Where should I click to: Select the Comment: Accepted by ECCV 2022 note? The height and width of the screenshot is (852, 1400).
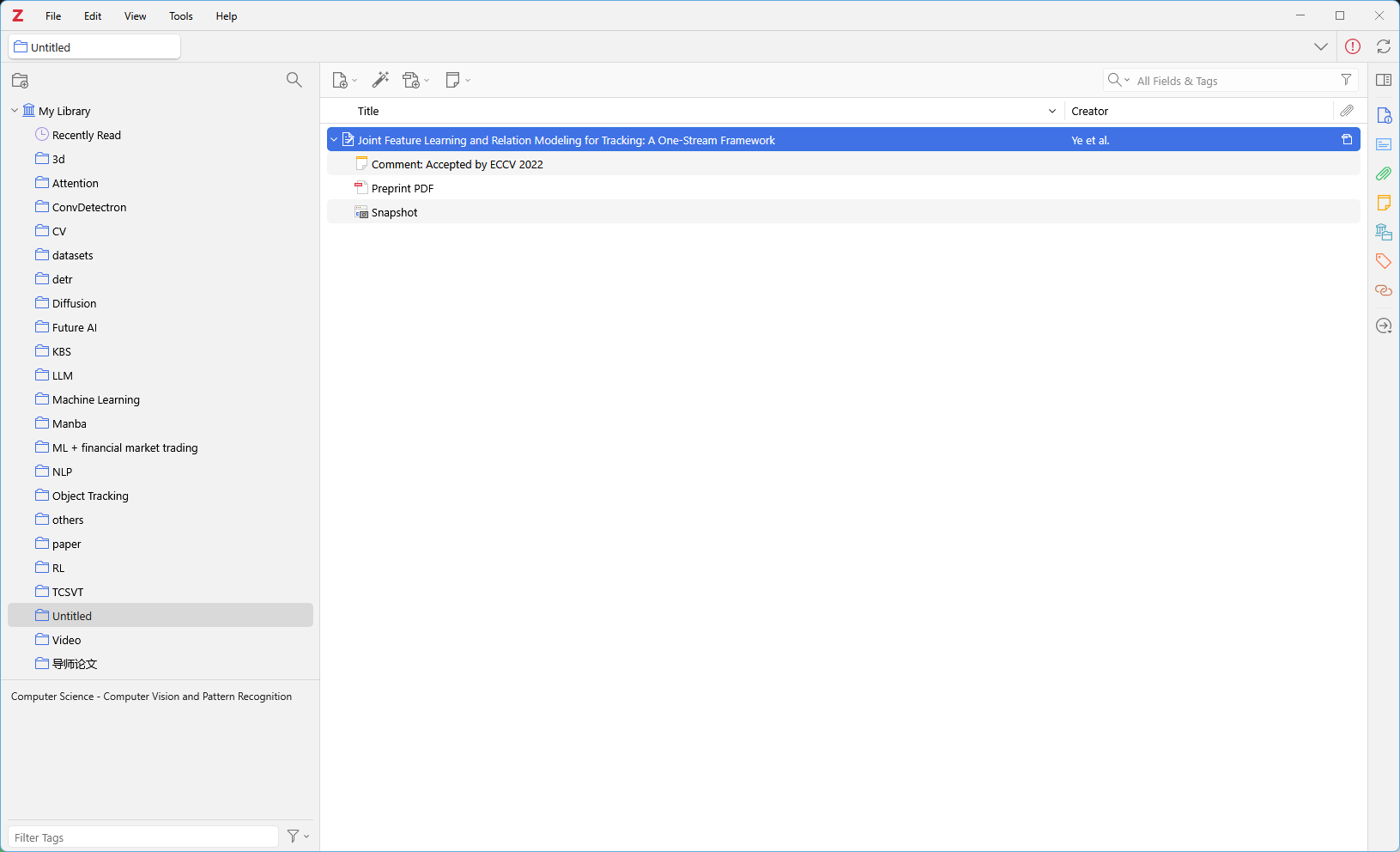pos(844,164)
